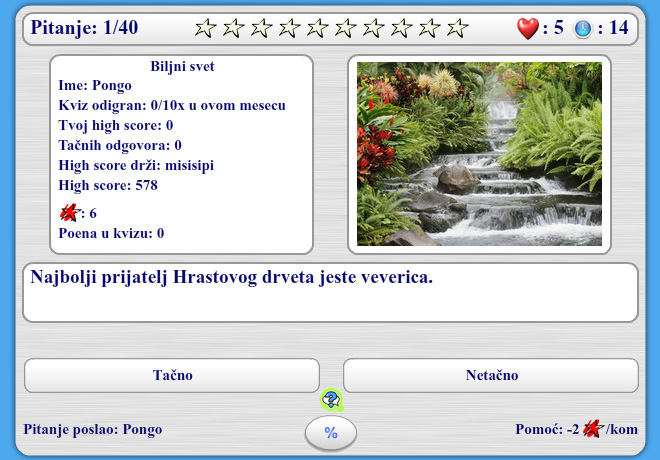Use the percent help button

(x=331, y=433)
